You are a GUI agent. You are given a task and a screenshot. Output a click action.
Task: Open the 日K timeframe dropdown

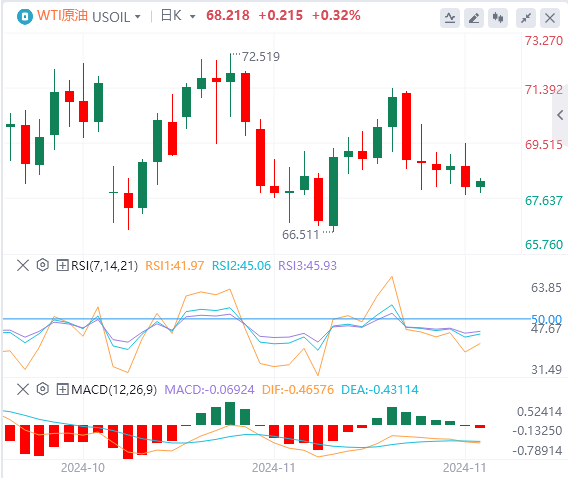tap(178, 16)
